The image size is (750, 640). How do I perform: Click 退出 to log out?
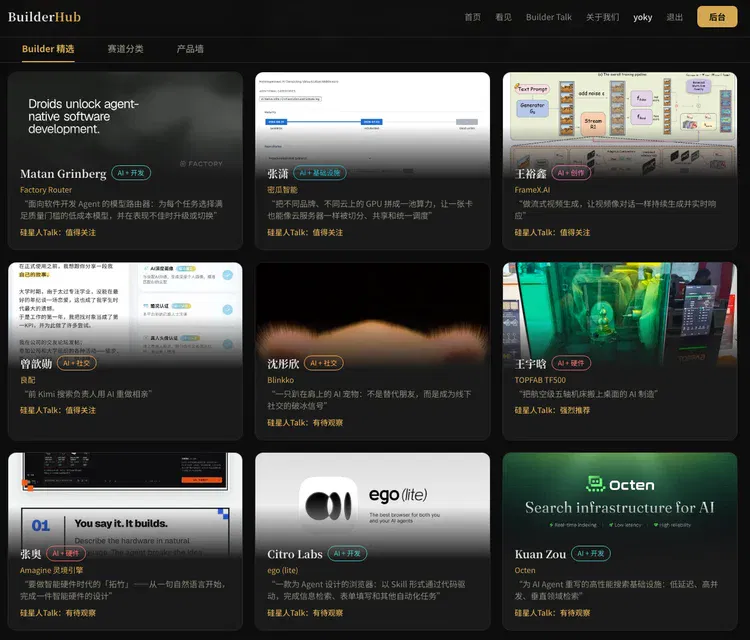[x=674, y=17]
